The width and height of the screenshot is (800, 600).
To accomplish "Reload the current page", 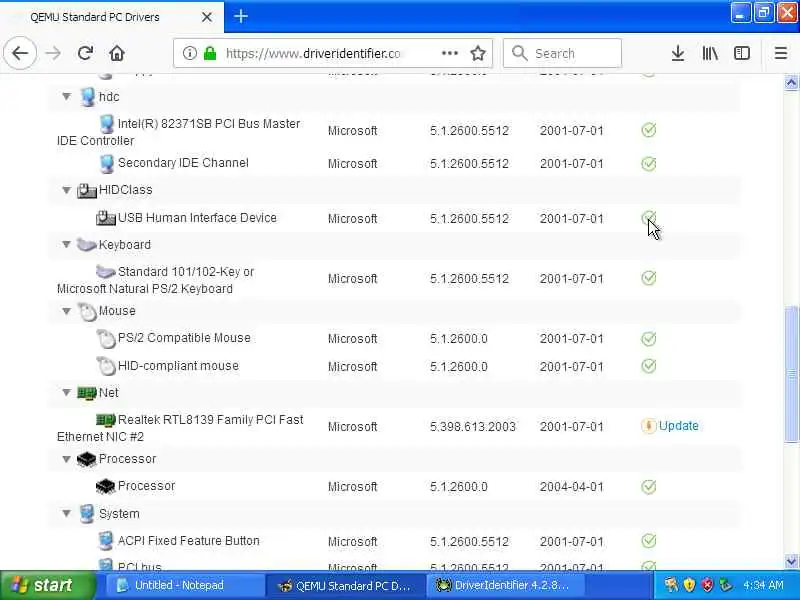I will click(85, 53).
